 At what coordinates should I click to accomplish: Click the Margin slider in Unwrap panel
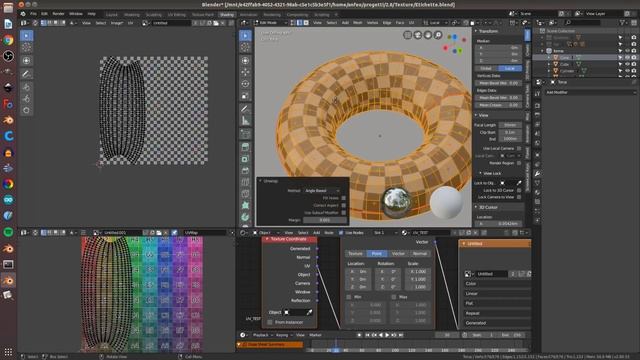[324, 220]
